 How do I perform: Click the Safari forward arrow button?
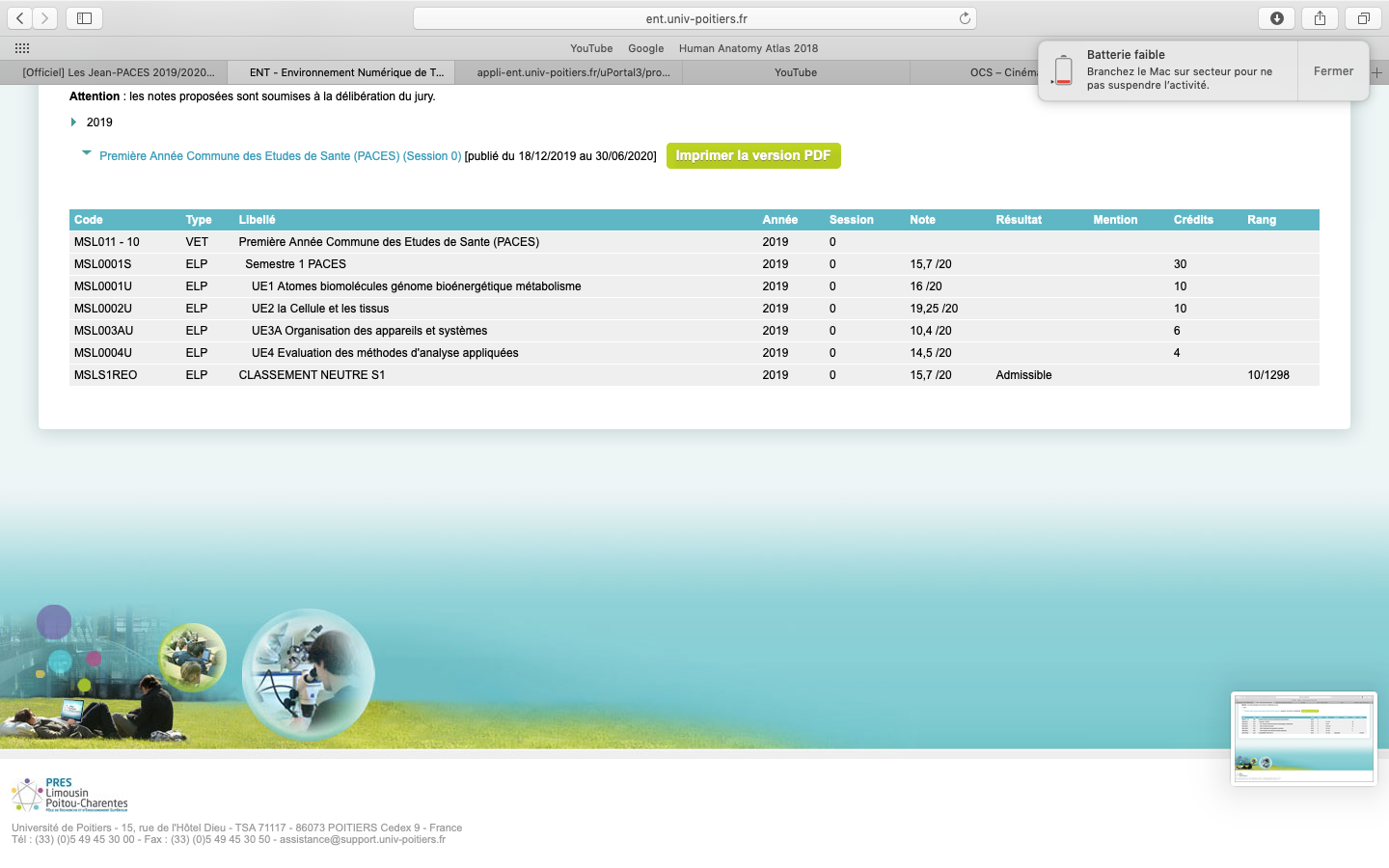(x=44, y=18)
